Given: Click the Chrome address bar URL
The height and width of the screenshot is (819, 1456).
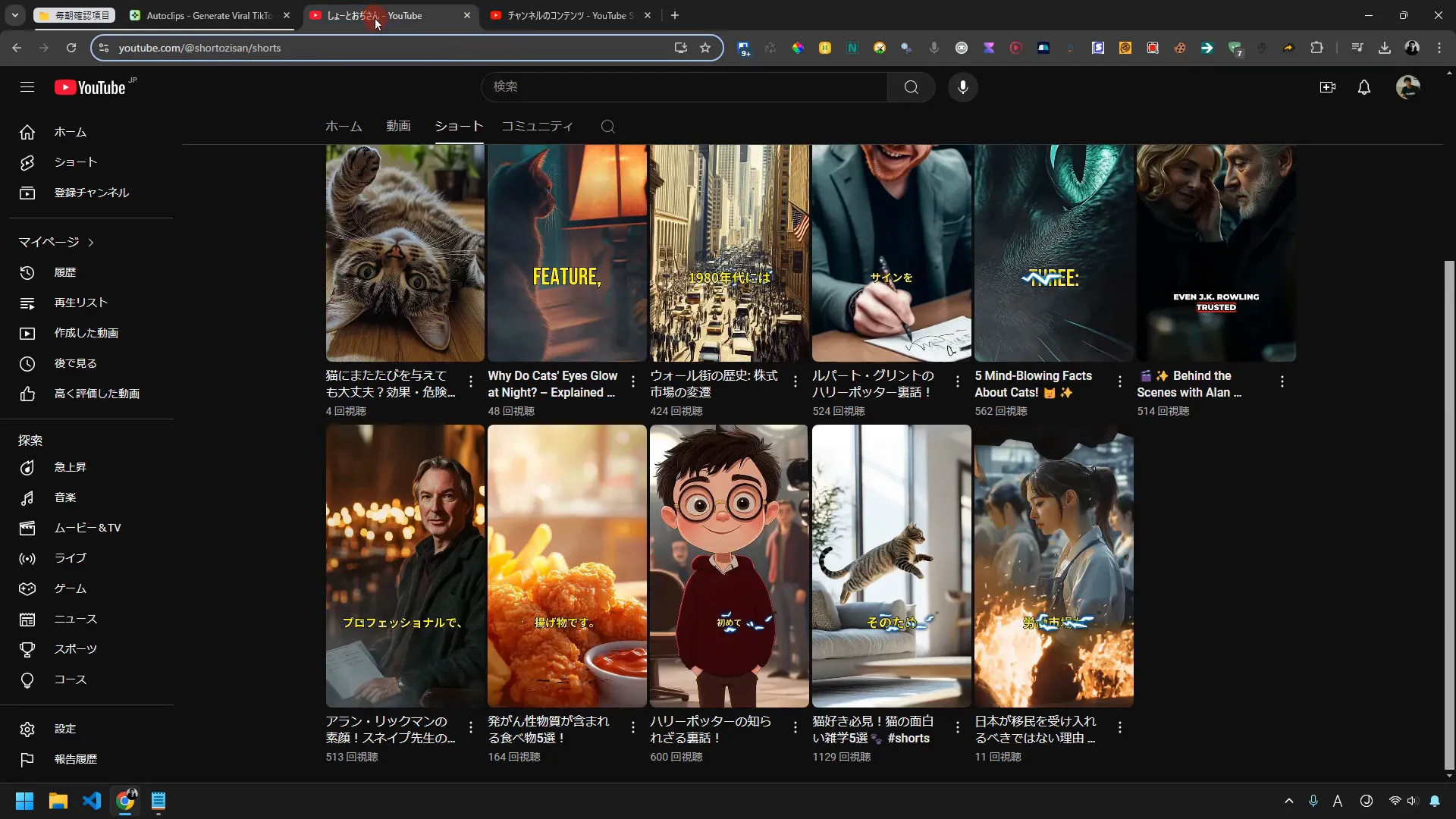Looking at the screenshot, I should [199, 48].
